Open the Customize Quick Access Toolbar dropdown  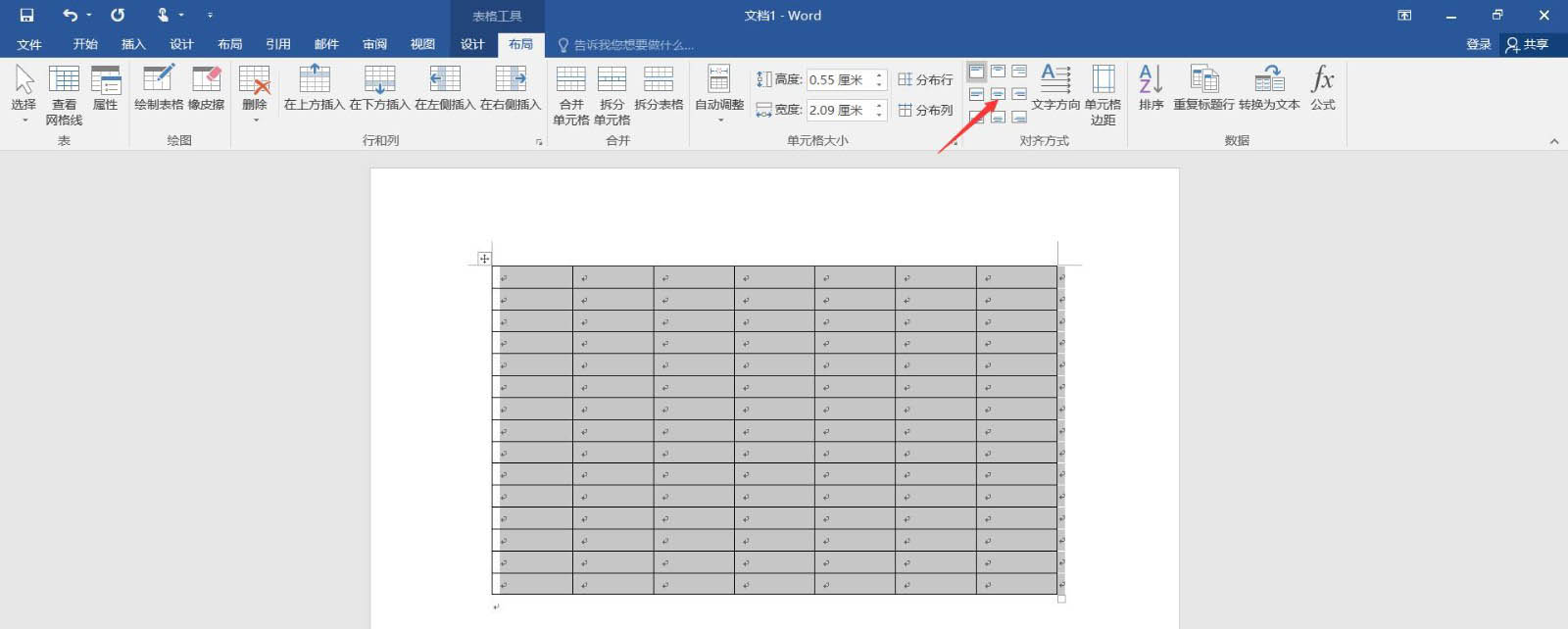coord(210,15)
